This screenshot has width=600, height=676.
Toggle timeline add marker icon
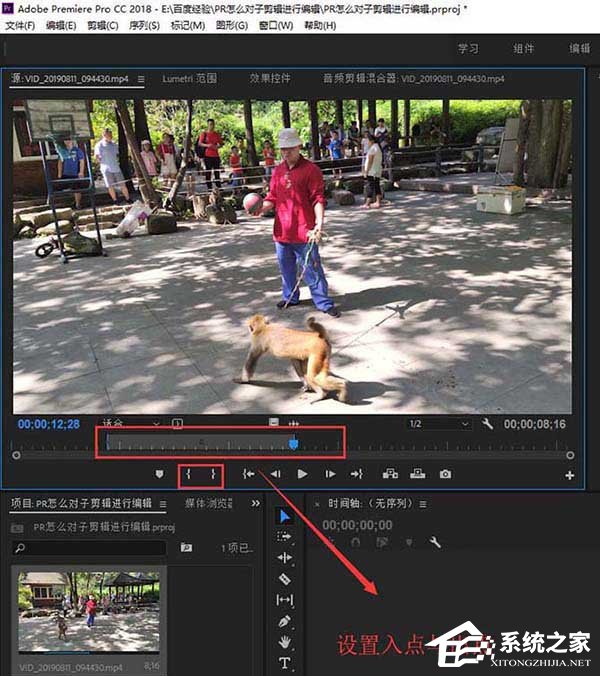coord(409,542)
